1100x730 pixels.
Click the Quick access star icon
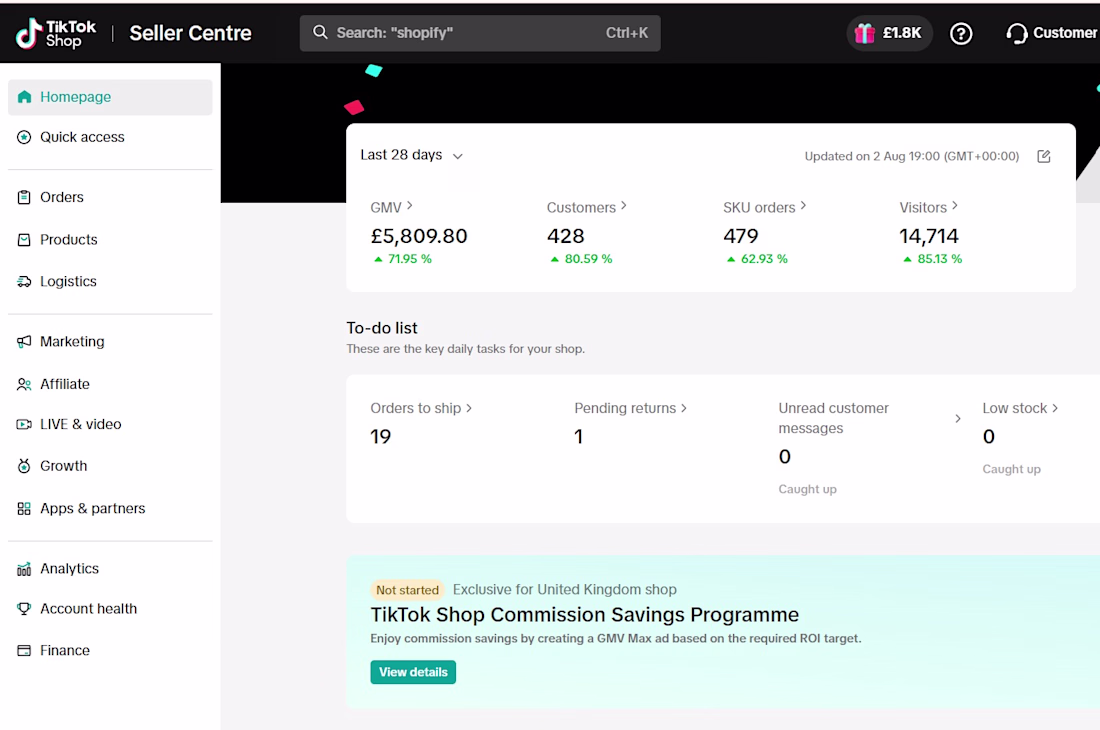(x=24, y=137)
